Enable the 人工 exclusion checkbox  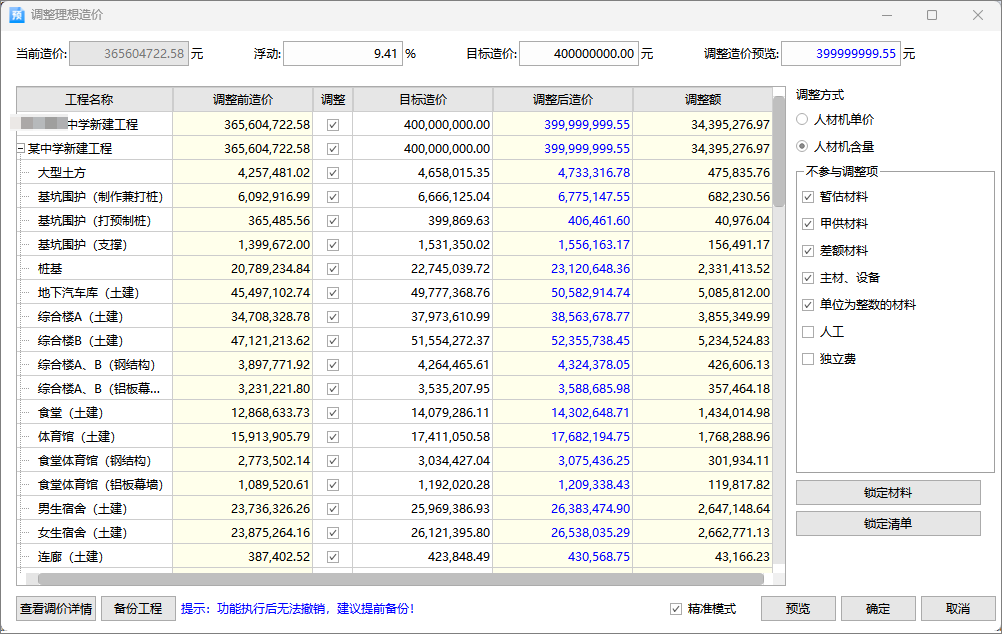pos(808,332)
